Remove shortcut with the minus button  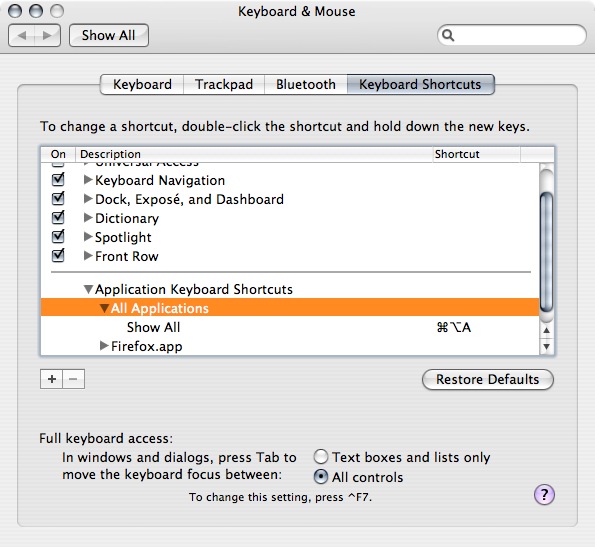pyautogui.click(x=74, y=379)
